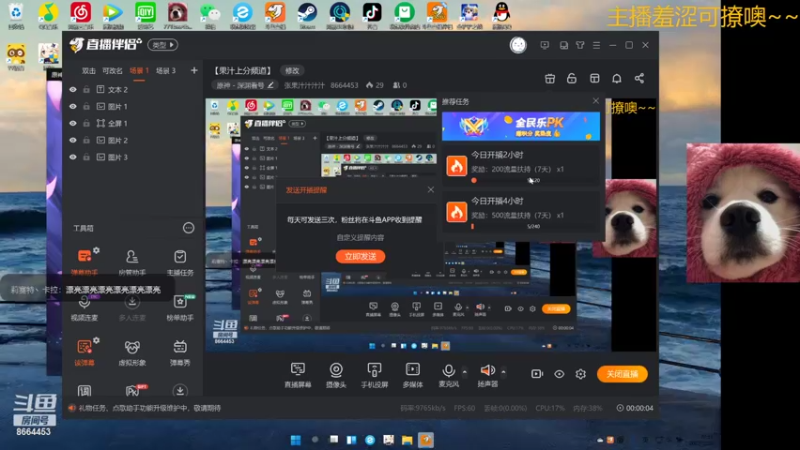Screen dimensions: 800x450
Task: Toggle the preview eye icon in bottom bar
Action: pyautogui.click(x=559, y=374)
